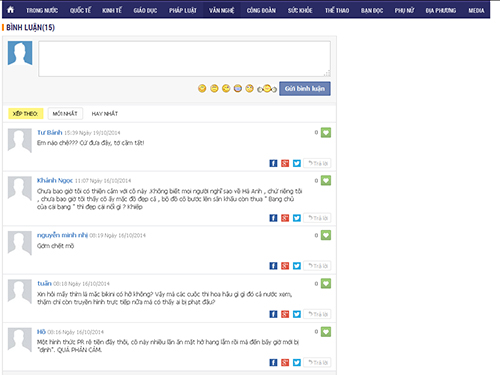This screenshot has width=500, height=375.
Task: Share nguyễn minh nhị's comment on Twitter
Action: (x=297, y=266)
